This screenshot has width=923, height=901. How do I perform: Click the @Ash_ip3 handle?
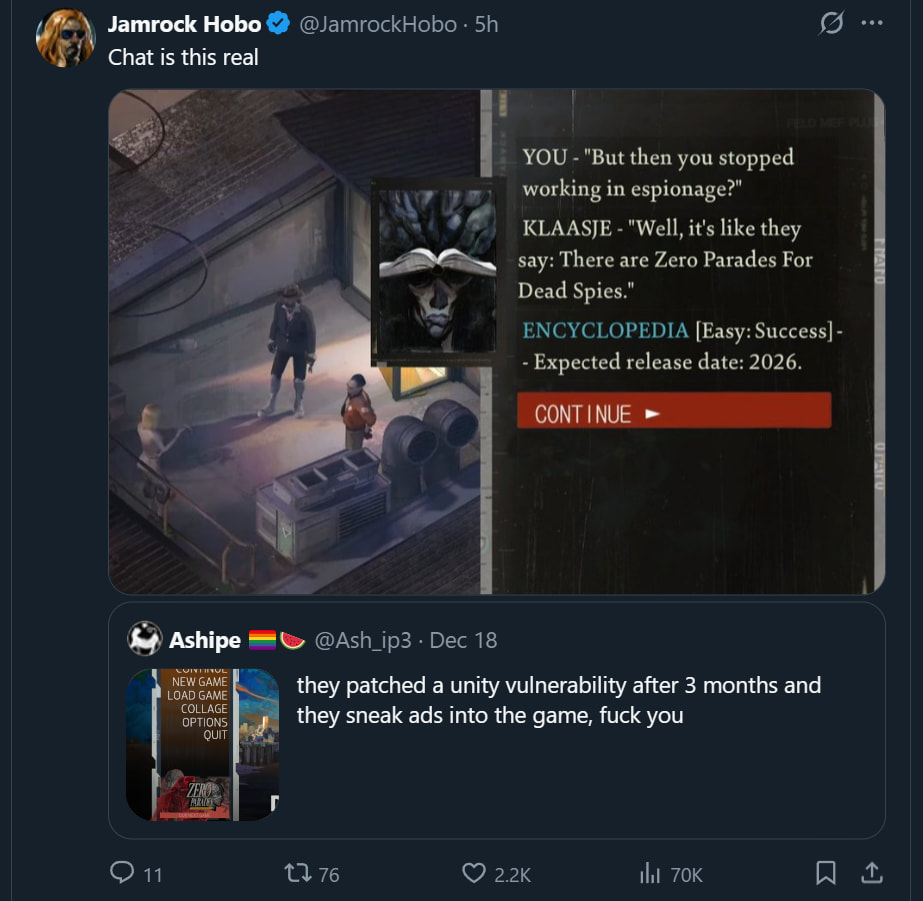363,639
